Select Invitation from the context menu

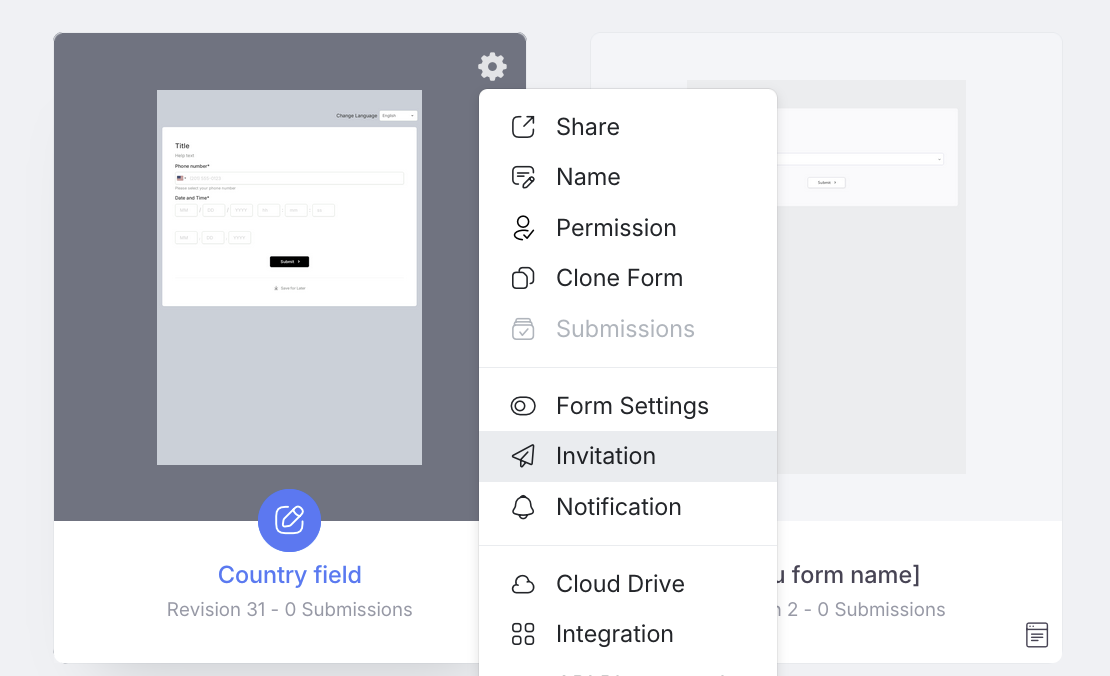(606, 456)
